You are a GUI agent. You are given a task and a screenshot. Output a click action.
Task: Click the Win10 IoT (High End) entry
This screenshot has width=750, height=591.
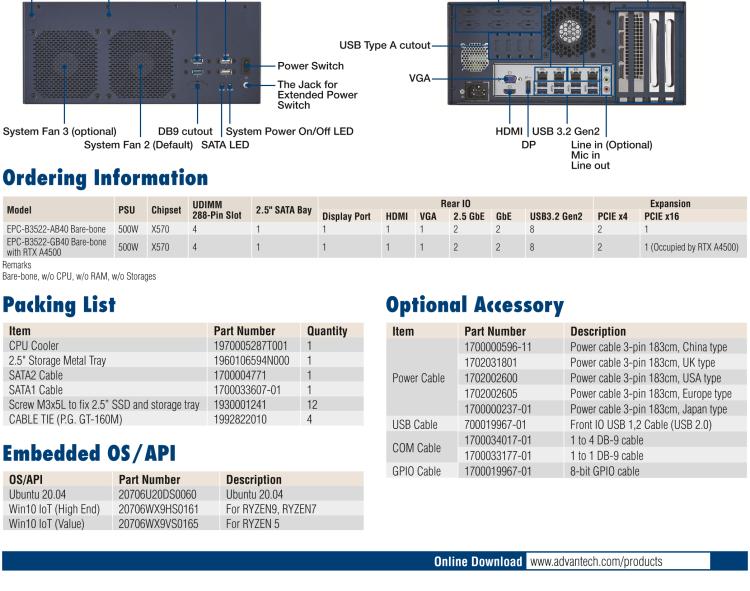point(54,508)
